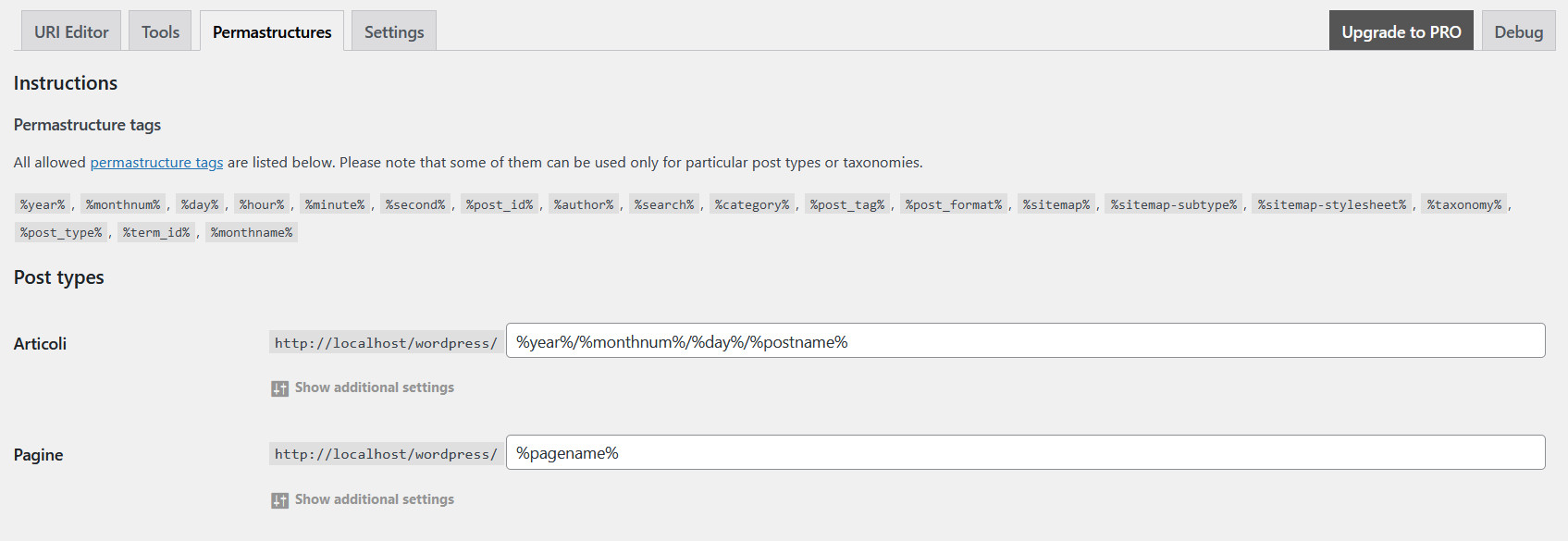
Task: Click the settings icon under the Pagine field
Action: click(279, 500)
